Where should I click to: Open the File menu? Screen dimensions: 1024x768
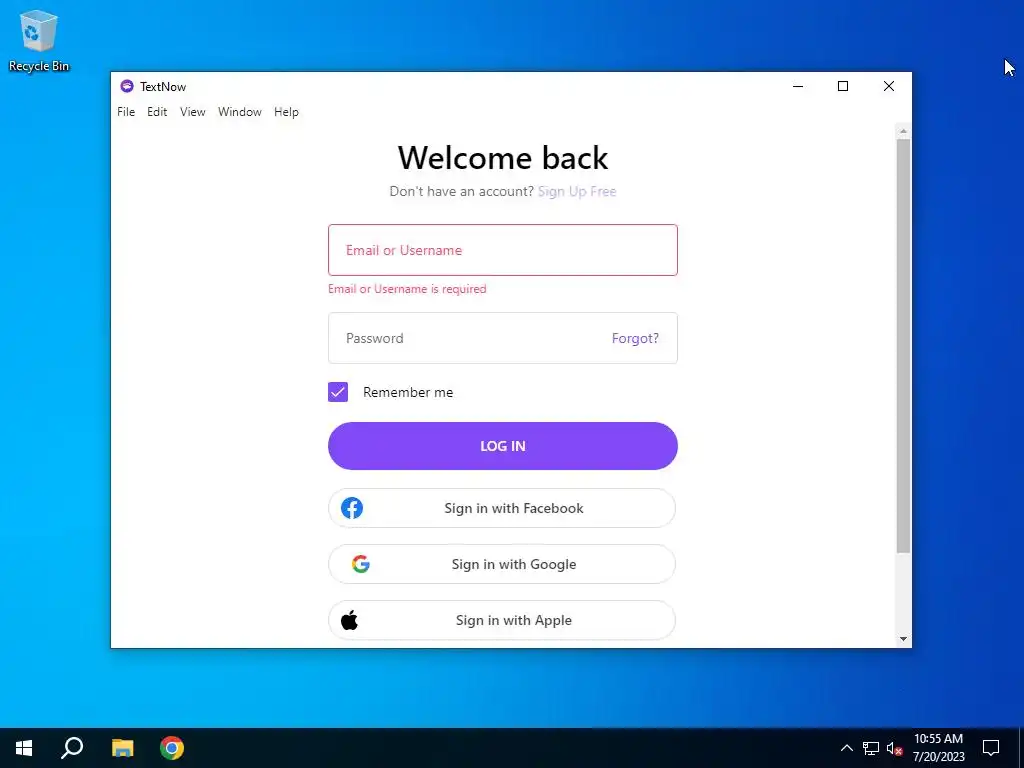(126, 112)
